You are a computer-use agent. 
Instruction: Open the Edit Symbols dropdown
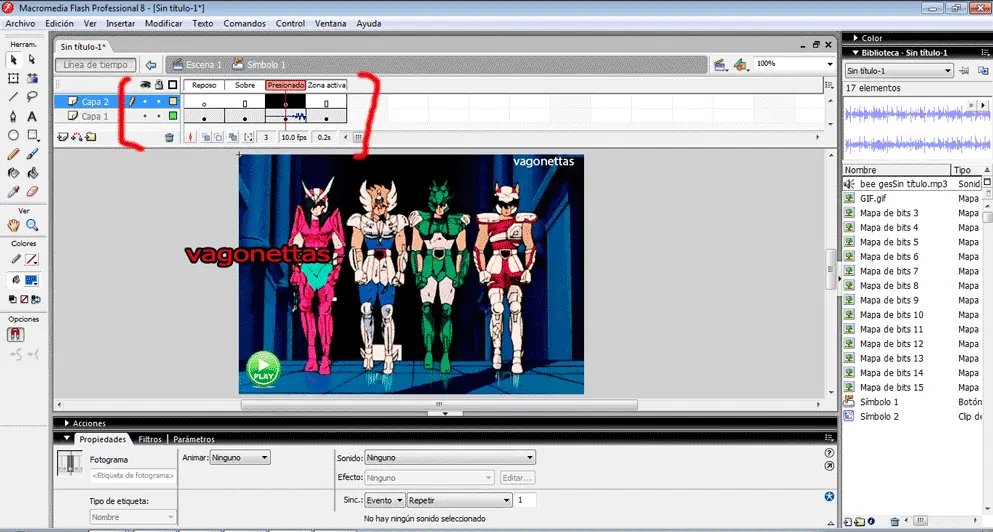[740, 65]
